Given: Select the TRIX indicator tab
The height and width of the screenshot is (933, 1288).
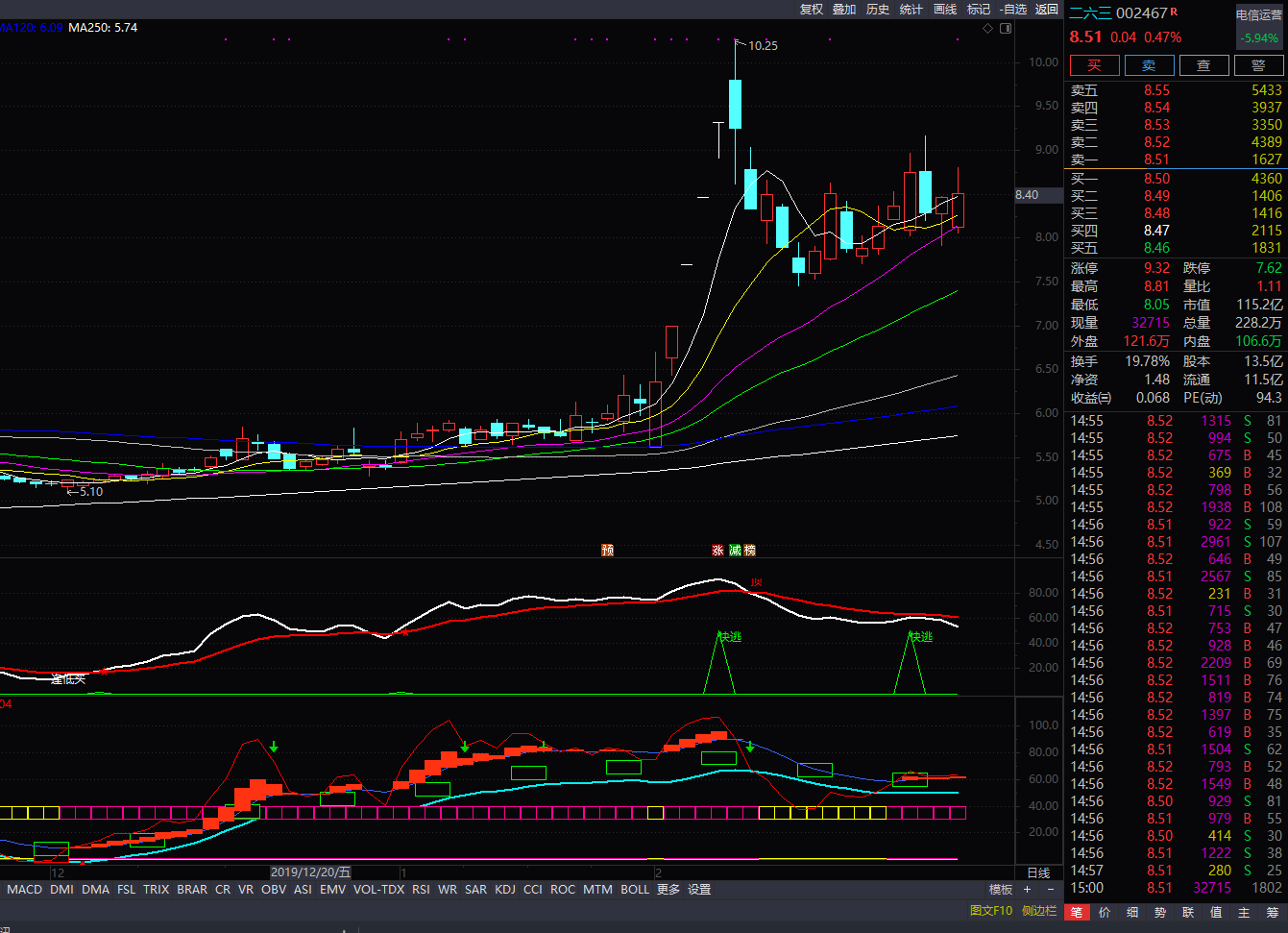Looking at the screenshot, I should 157,890.
